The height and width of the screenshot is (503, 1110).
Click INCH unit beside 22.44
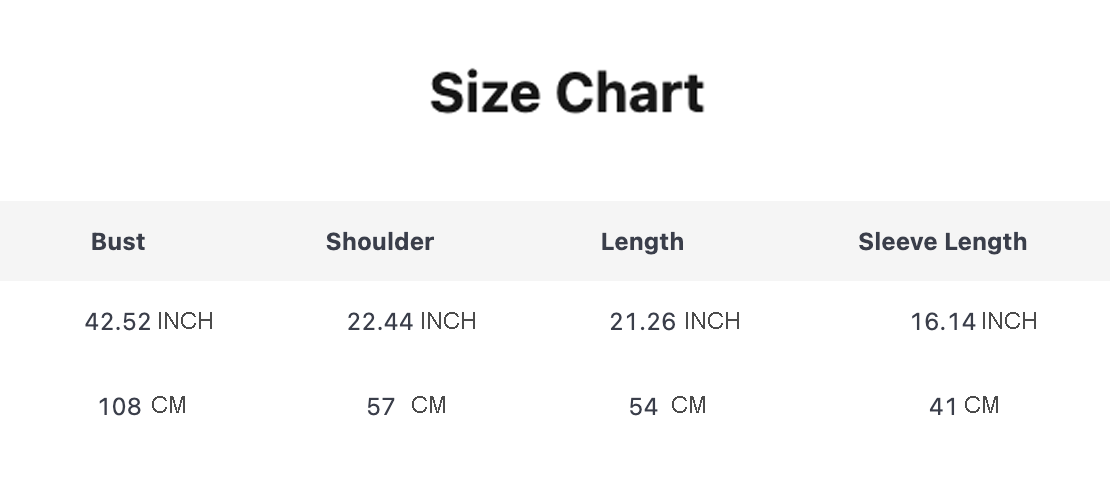448,321
